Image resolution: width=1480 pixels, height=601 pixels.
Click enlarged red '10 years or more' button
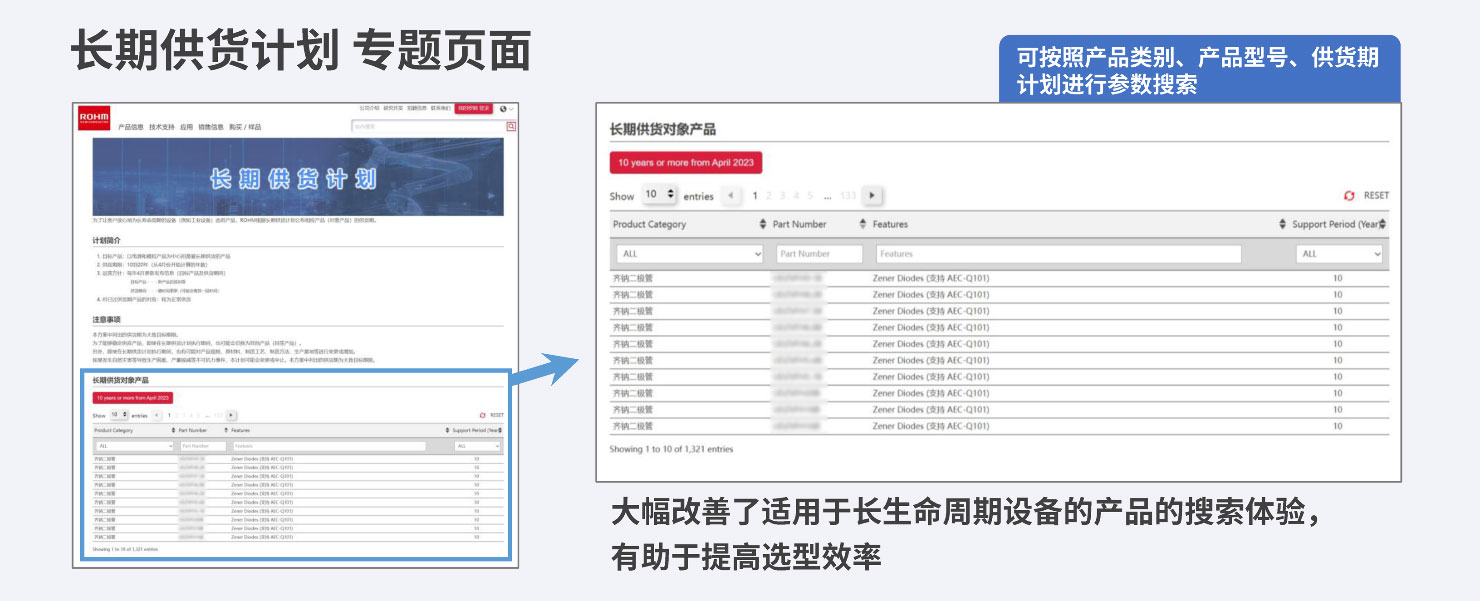click(x=686, y=163)
